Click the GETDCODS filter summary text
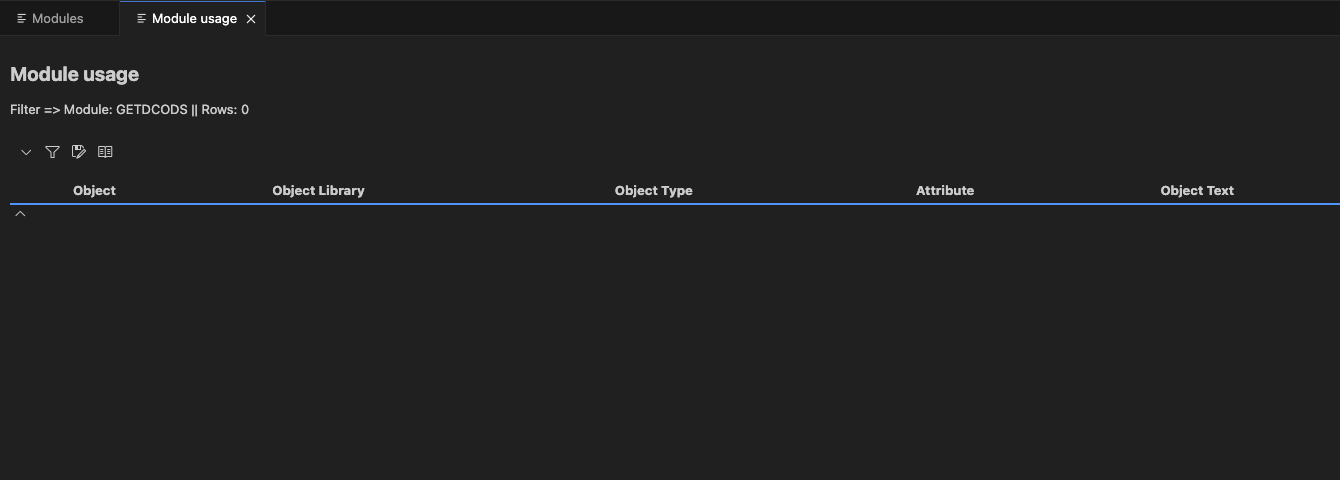Image resolution: width=1340 pixels, height=480 pixels. [129, 110]
